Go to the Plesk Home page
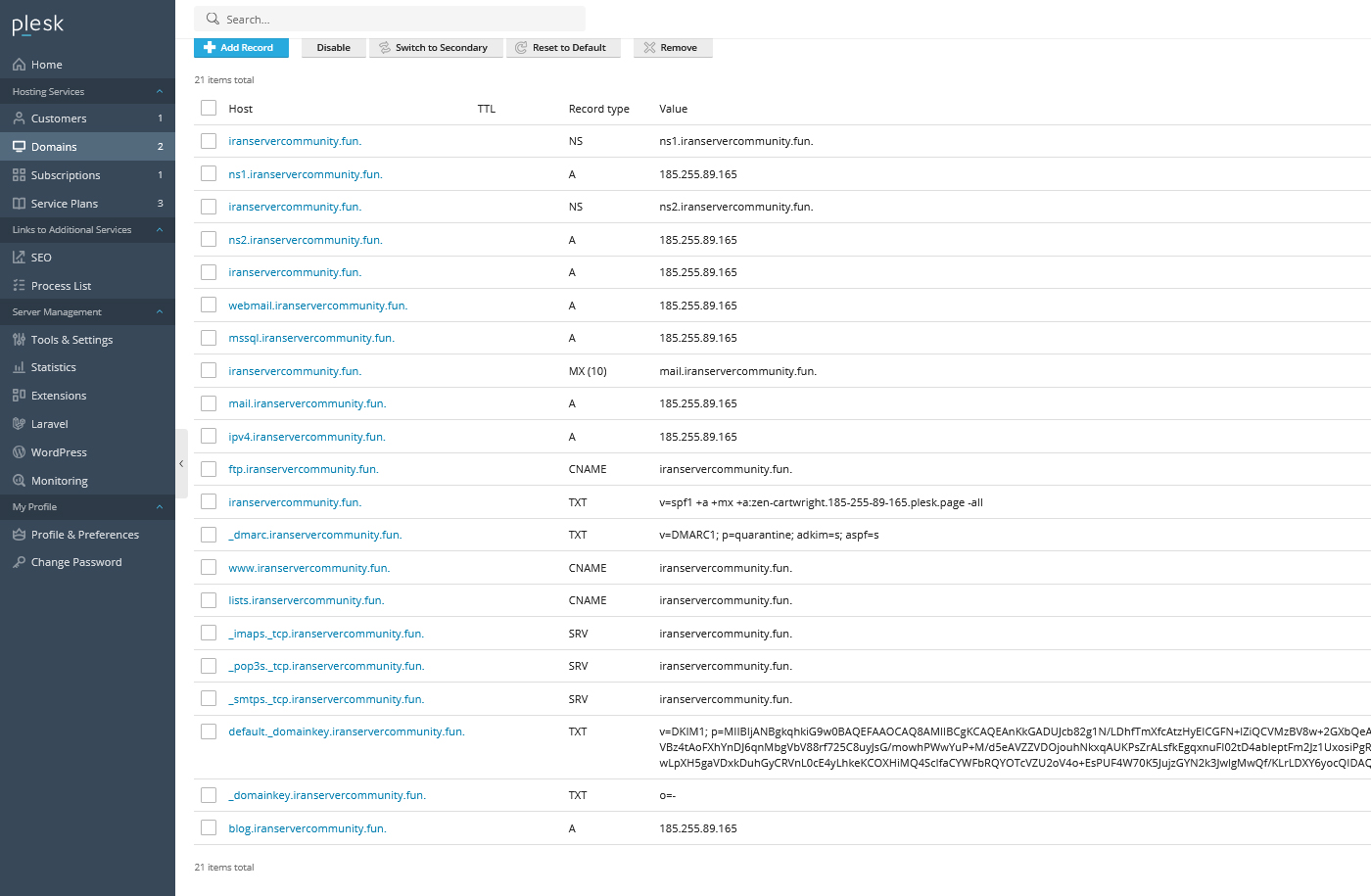The width and height of the screenshot is (1371, 896). pyautogui.click(x=43, y=64)
